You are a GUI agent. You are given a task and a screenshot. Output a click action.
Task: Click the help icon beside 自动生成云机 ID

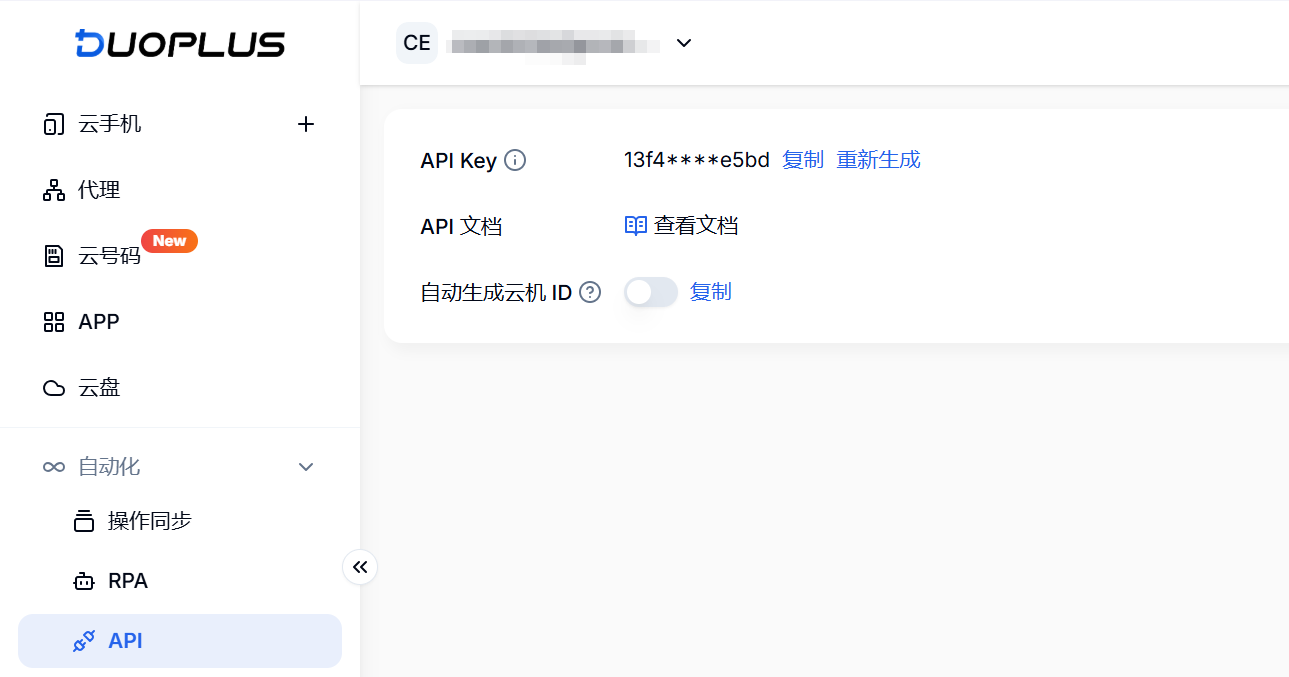(590, 292)
